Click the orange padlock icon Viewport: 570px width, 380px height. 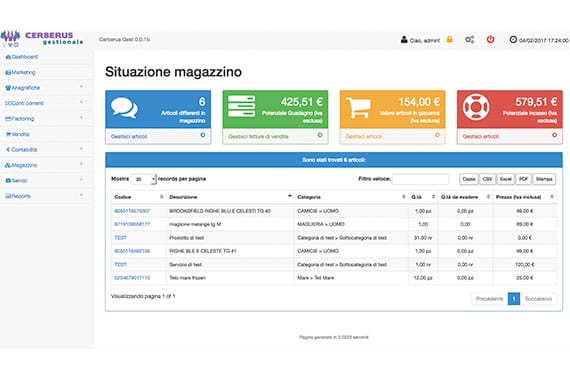(x=450, y=39)
